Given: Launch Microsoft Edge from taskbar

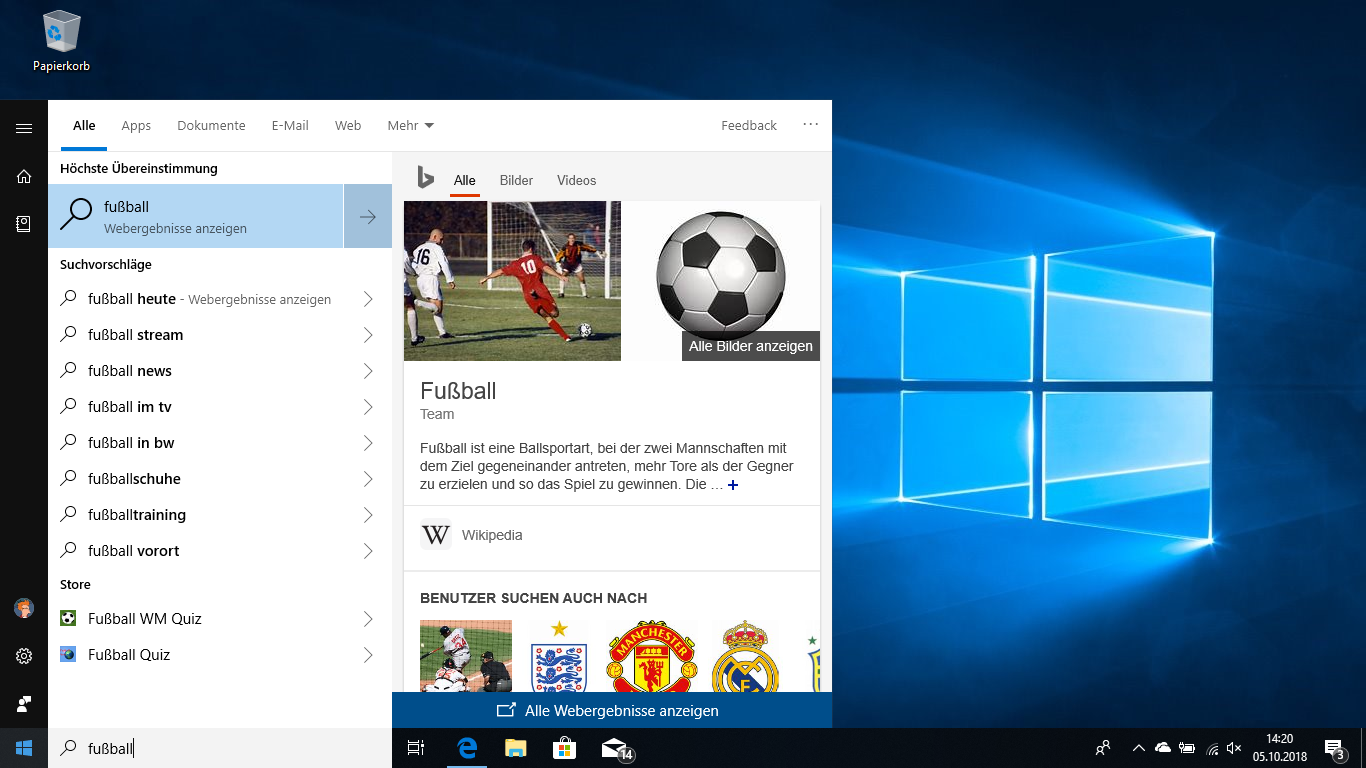Looking at the screenshot, I should click(466, 747).
